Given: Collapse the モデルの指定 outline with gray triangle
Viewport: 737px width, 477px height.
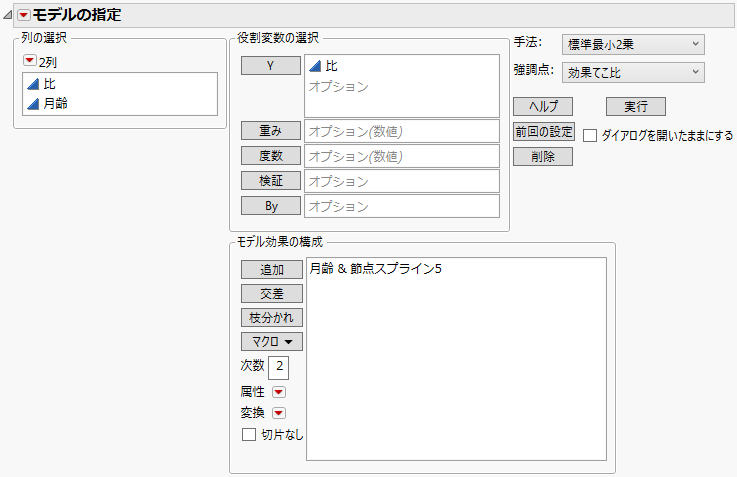Looking at the screenshot, I should [8, 16].
